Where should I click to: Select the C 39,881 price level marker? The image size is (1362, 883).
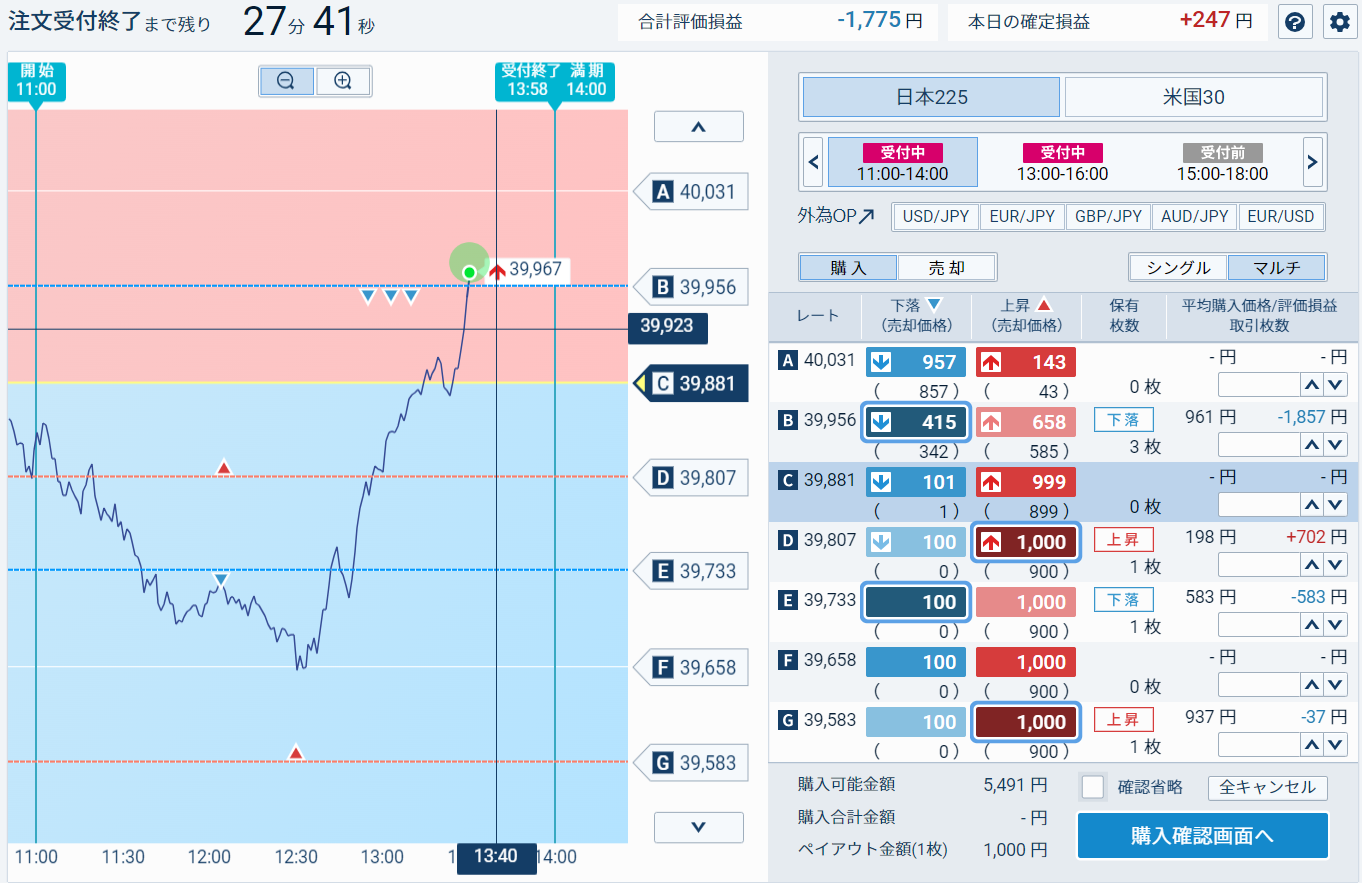[692, 383]
